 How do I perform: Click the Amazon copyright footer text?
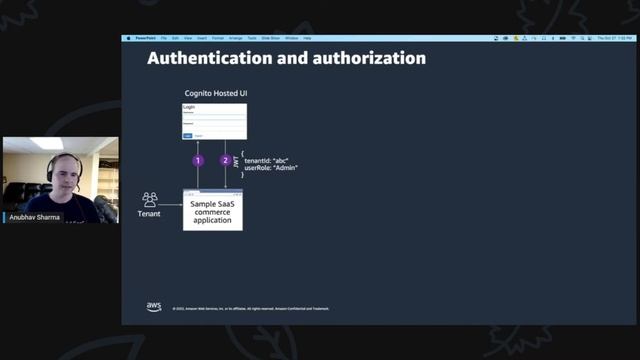click(x=251, y=309)
